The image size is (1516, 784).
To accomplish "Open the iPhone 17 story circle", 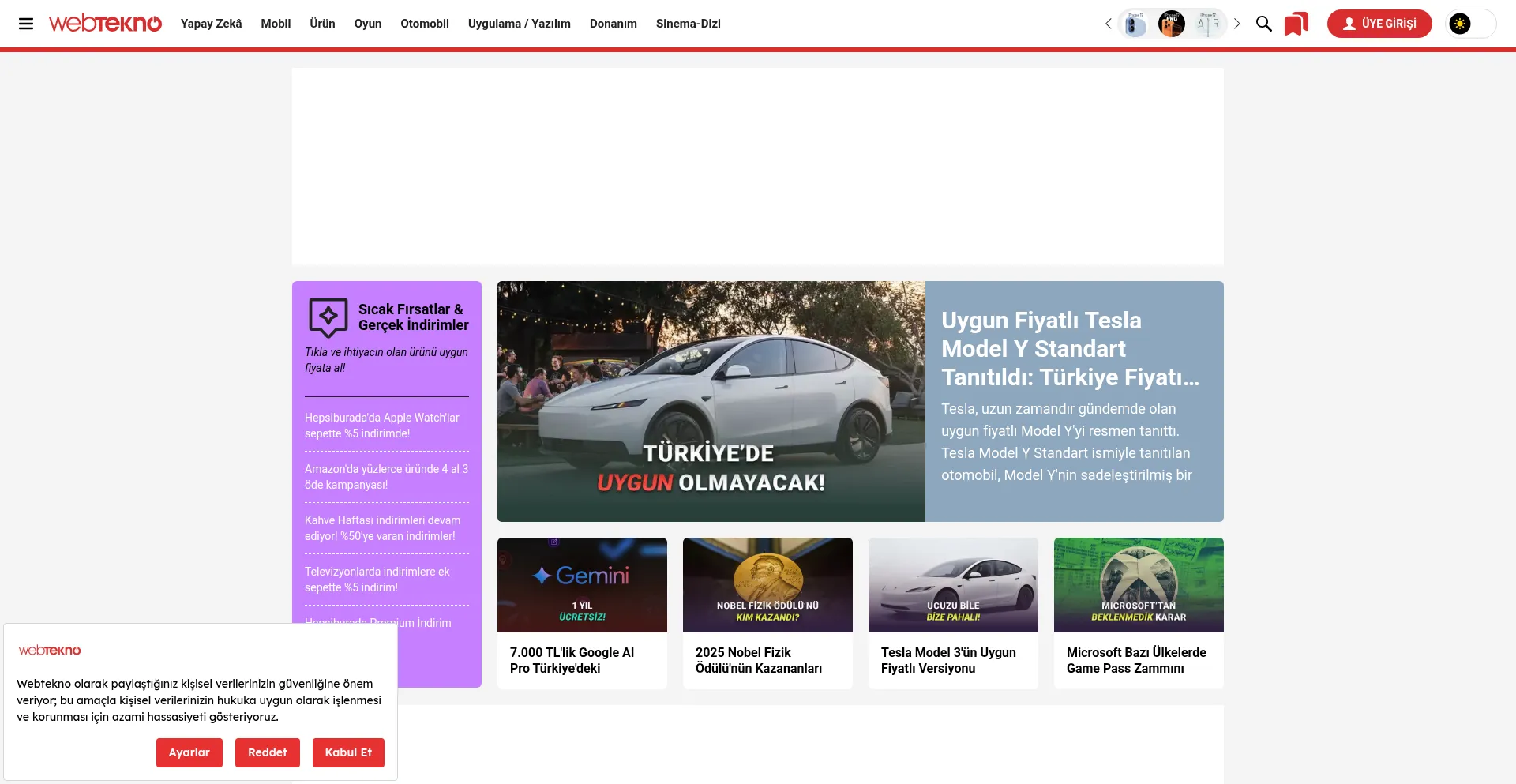I will point(1135,24).
